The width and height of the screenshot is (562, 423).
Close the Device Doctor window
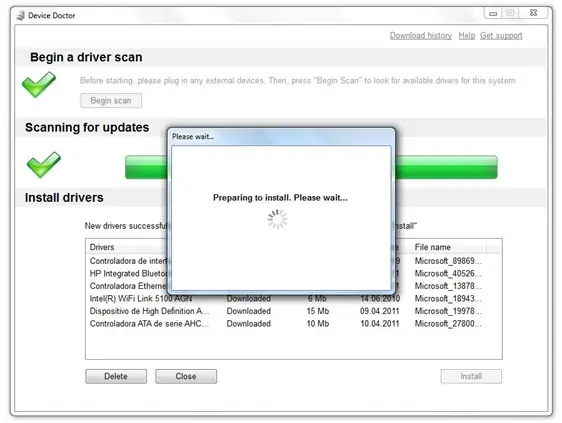pyautogui.click(x=533, y=13)
